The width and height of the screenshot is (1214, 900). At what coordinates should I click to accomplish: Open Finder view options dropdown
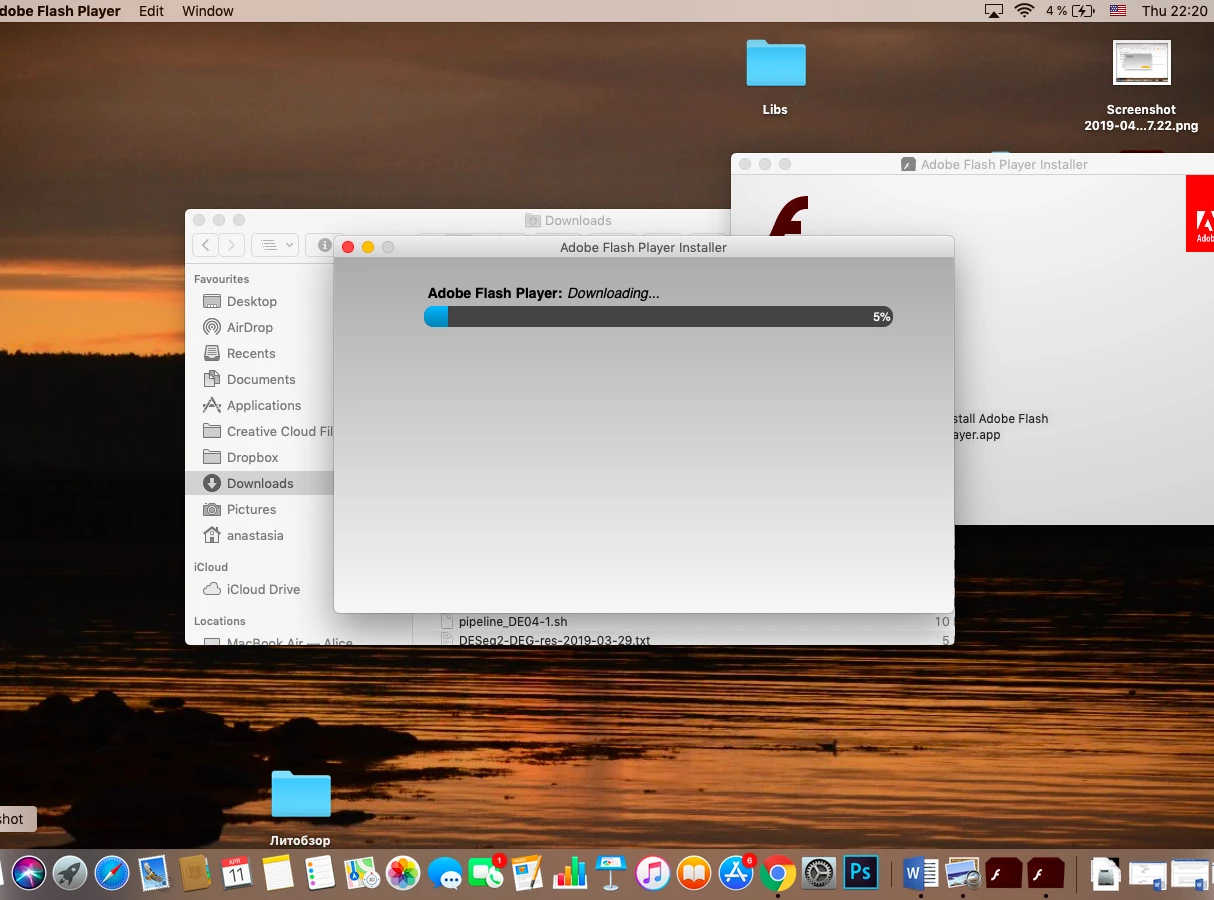point(275,245)
